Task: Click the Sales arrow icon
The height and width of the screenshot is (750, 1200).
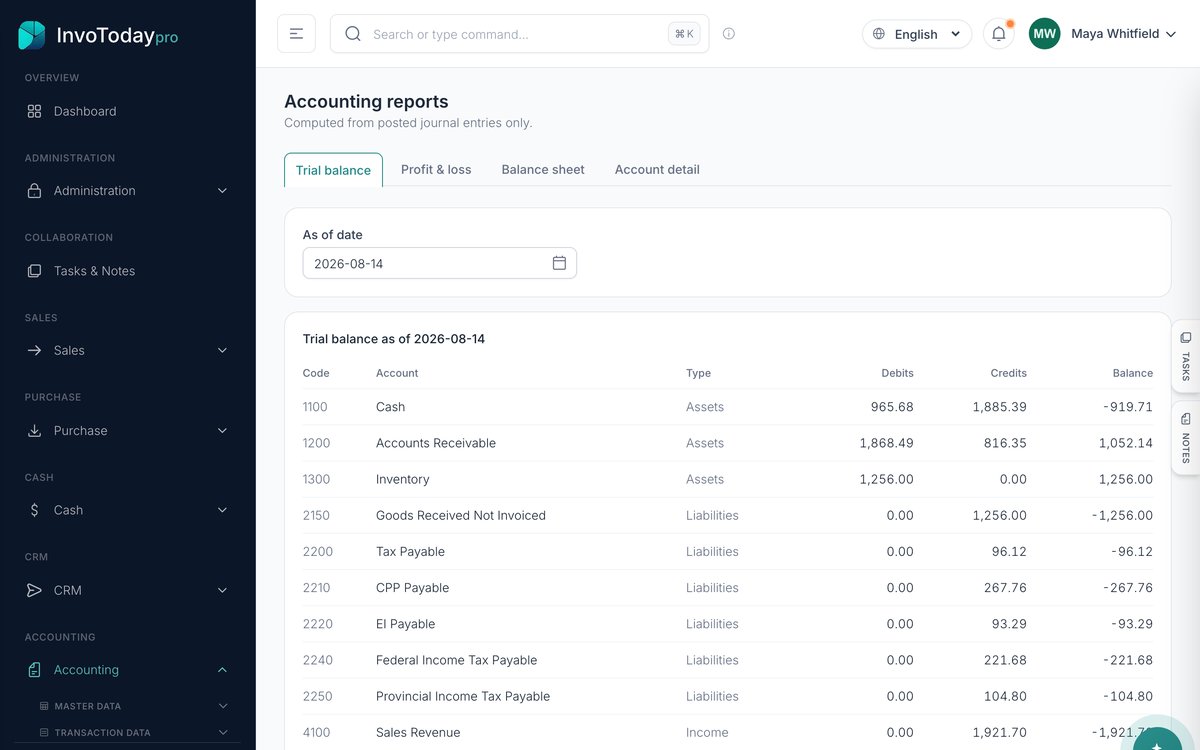Action: coord(34,350)
